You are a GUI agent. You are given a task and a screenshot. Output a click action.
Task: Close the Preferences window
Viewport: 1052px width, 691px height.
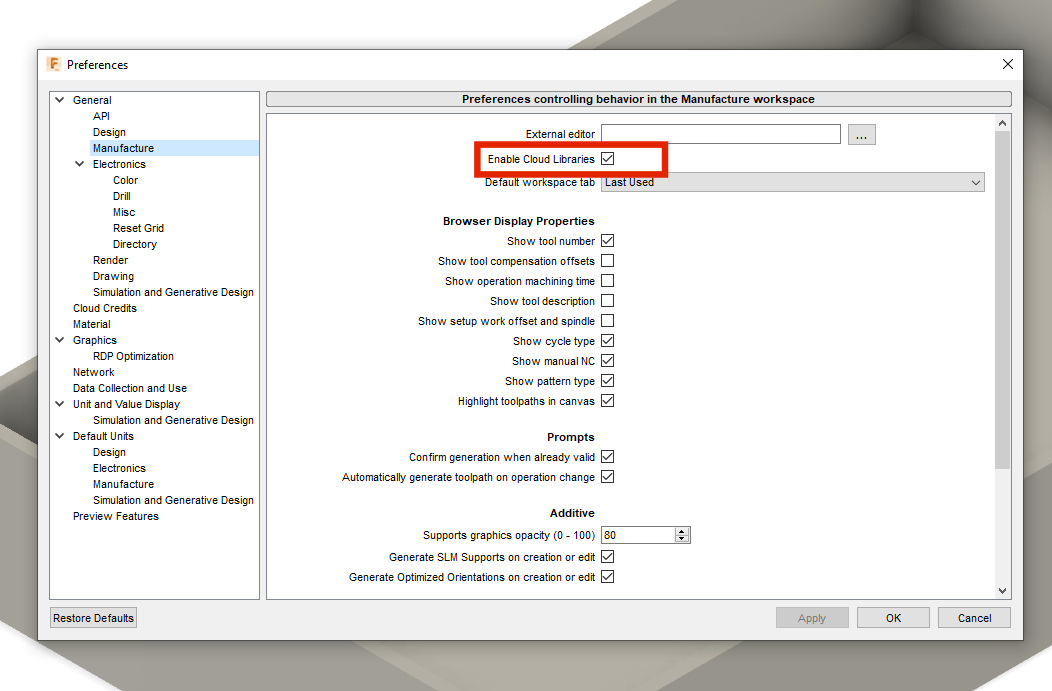click(x=1008, y=64)
